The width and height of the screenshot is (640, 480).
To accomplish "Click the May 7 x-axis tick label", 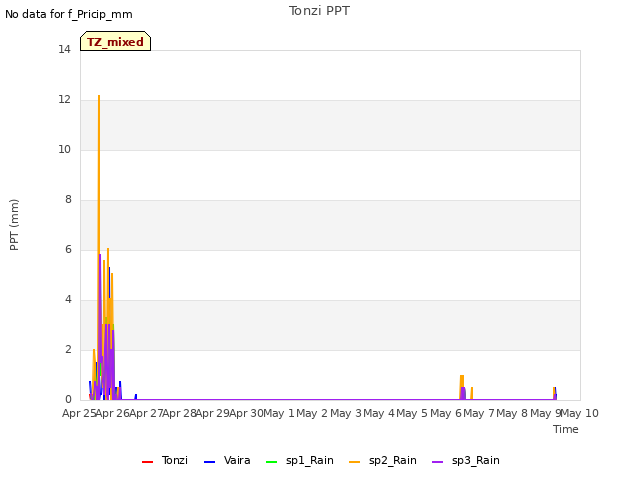I will 479,413.
